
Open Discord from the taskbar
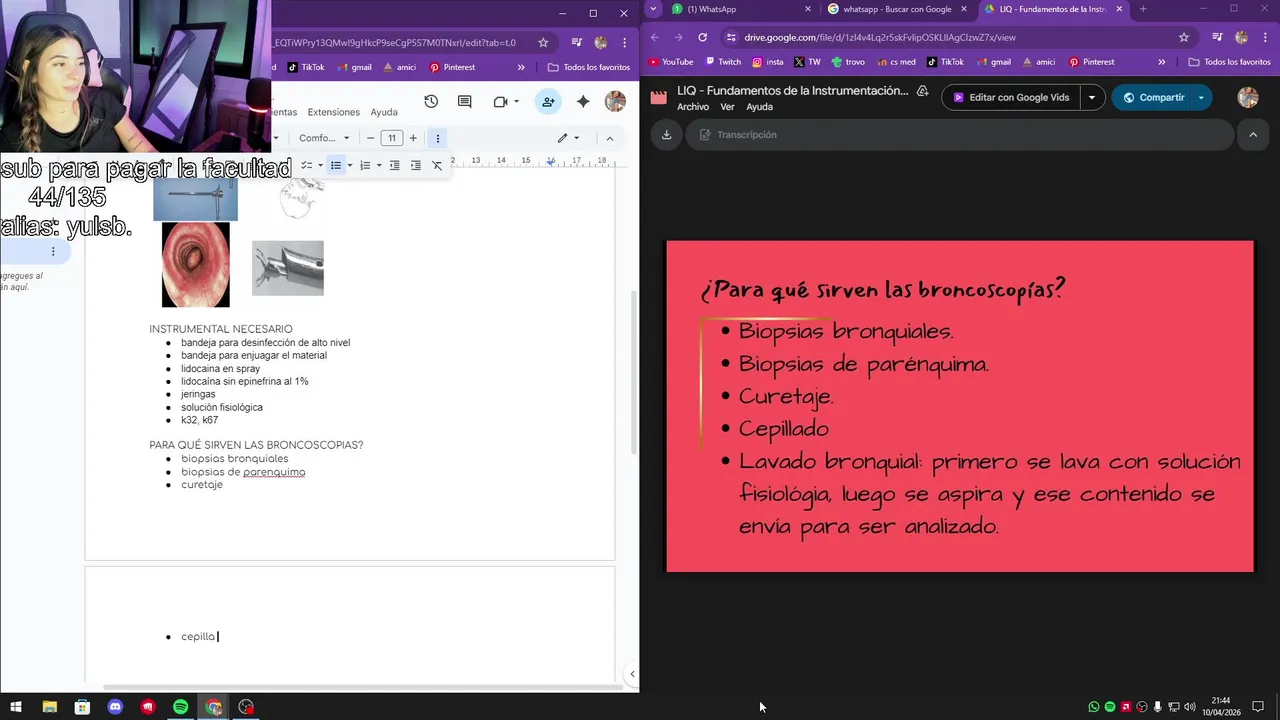pyautogui.click(x=115, y=707)
